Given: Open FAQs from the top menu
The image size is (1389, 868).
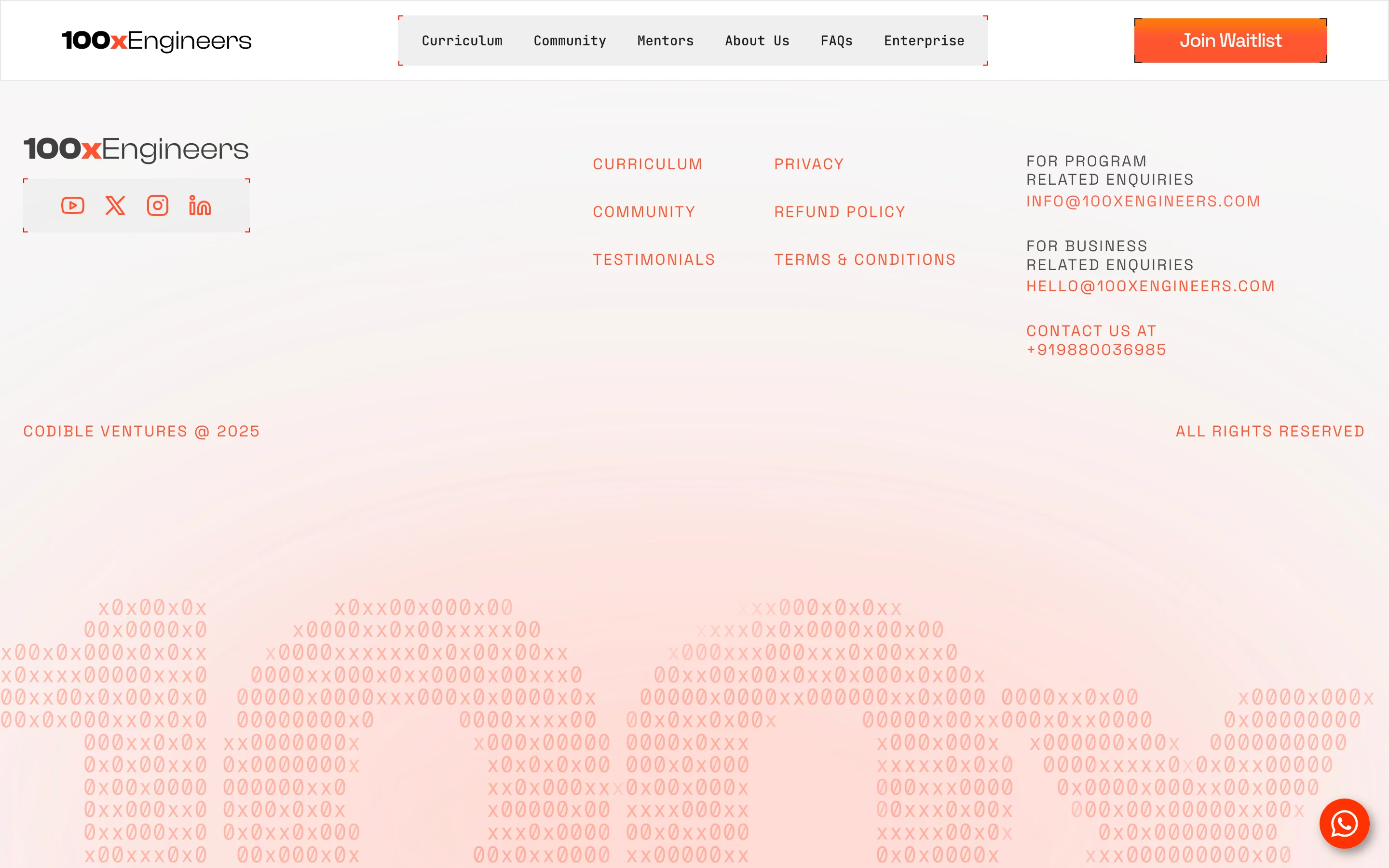Looking at the screenshot, I should pos(836,41).
